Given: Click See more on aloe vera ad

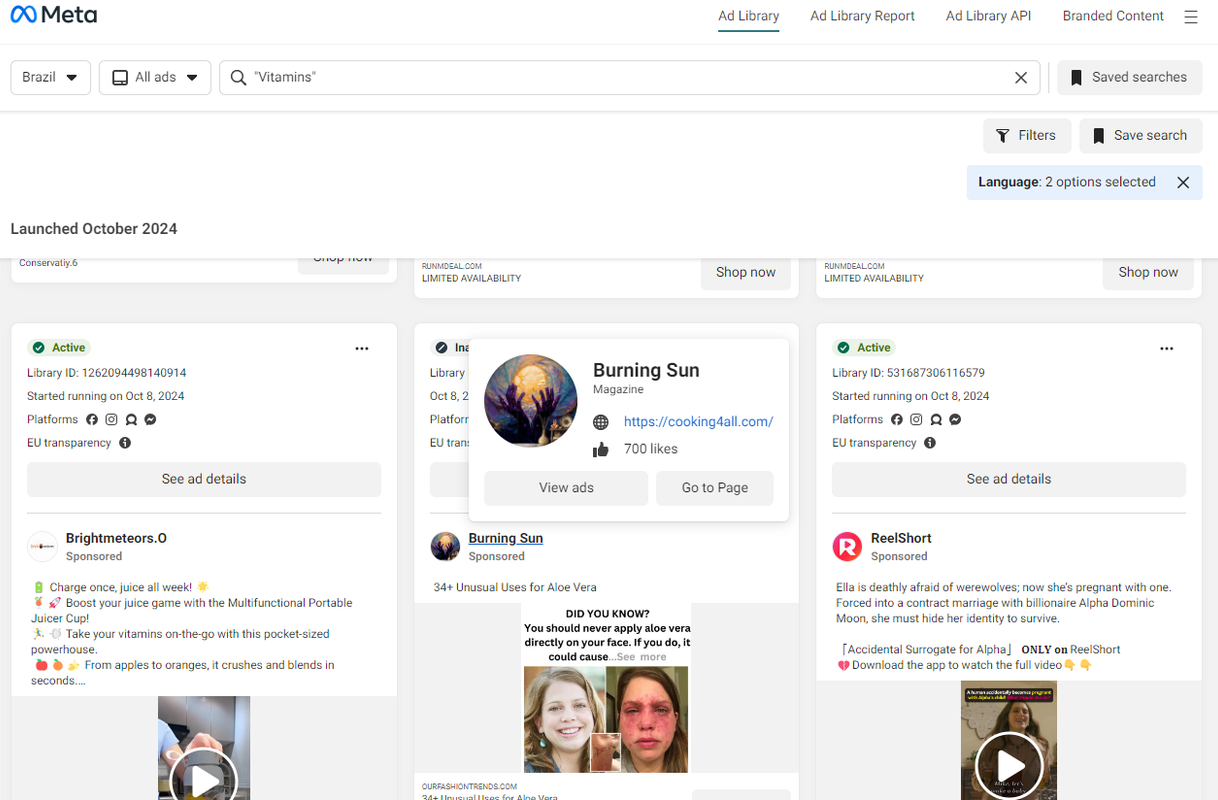Looking at the screenshot, I should [x=641, y=657].
